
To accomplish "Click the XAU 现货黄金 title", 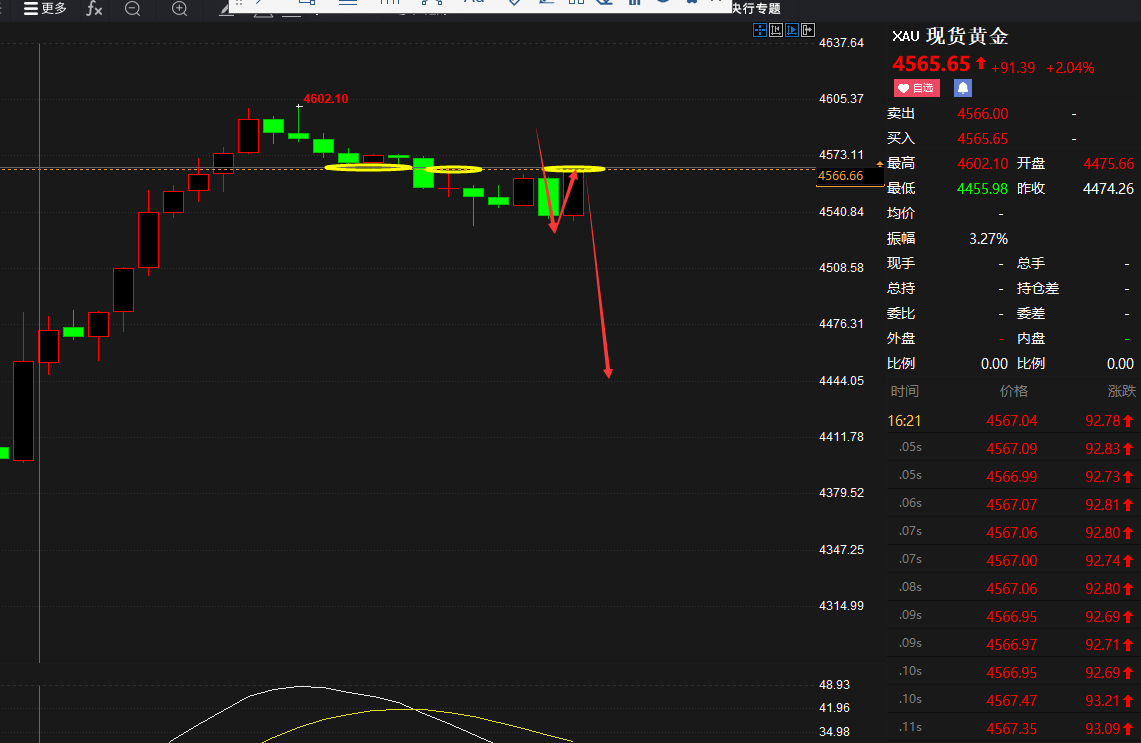I will 950,36.
